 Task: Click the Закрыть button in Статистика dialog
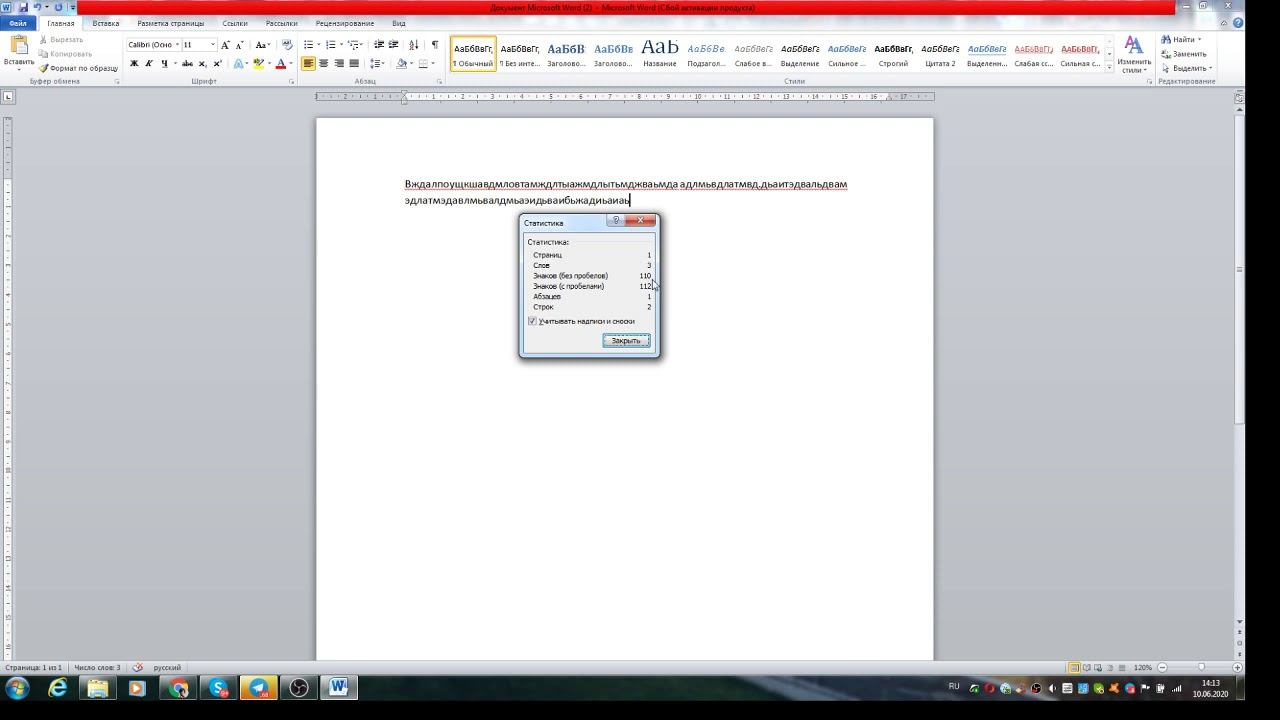point(626,341)
